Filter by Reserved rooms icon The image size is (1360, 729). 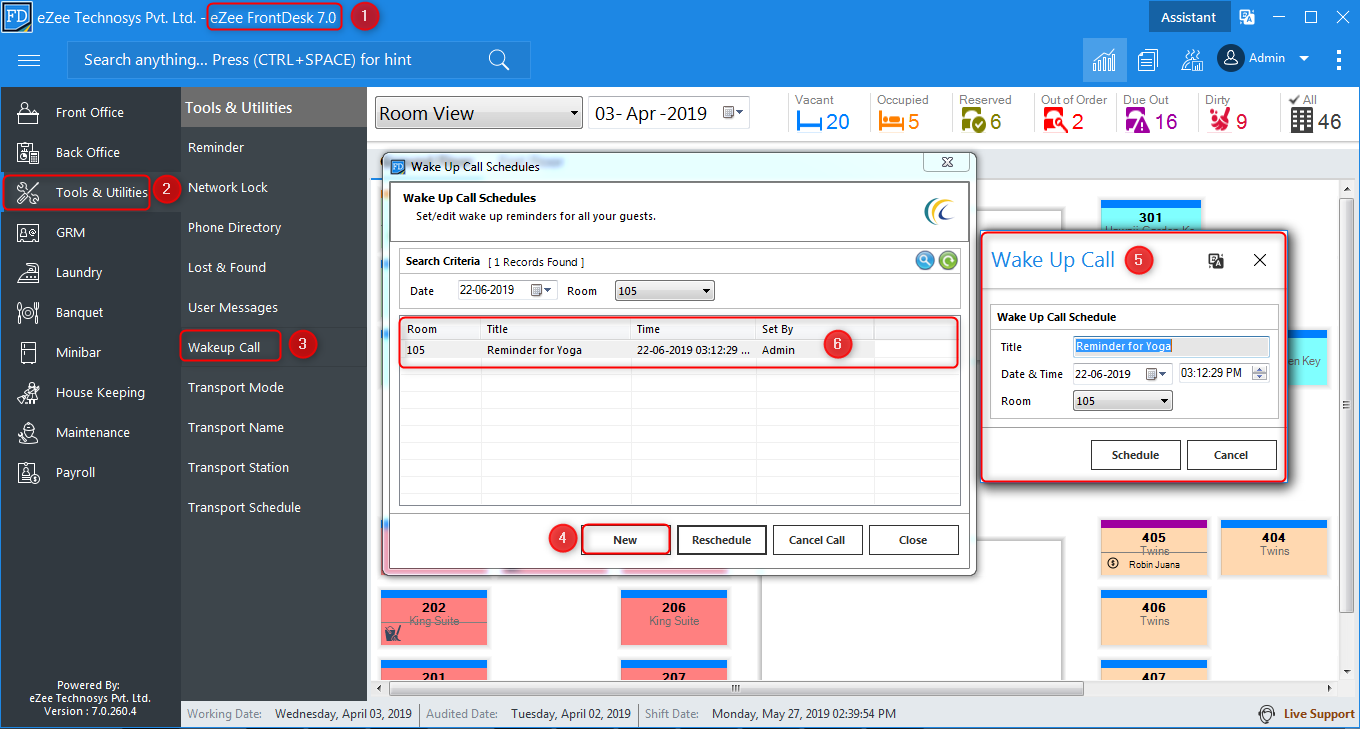(x=972, y=121)
